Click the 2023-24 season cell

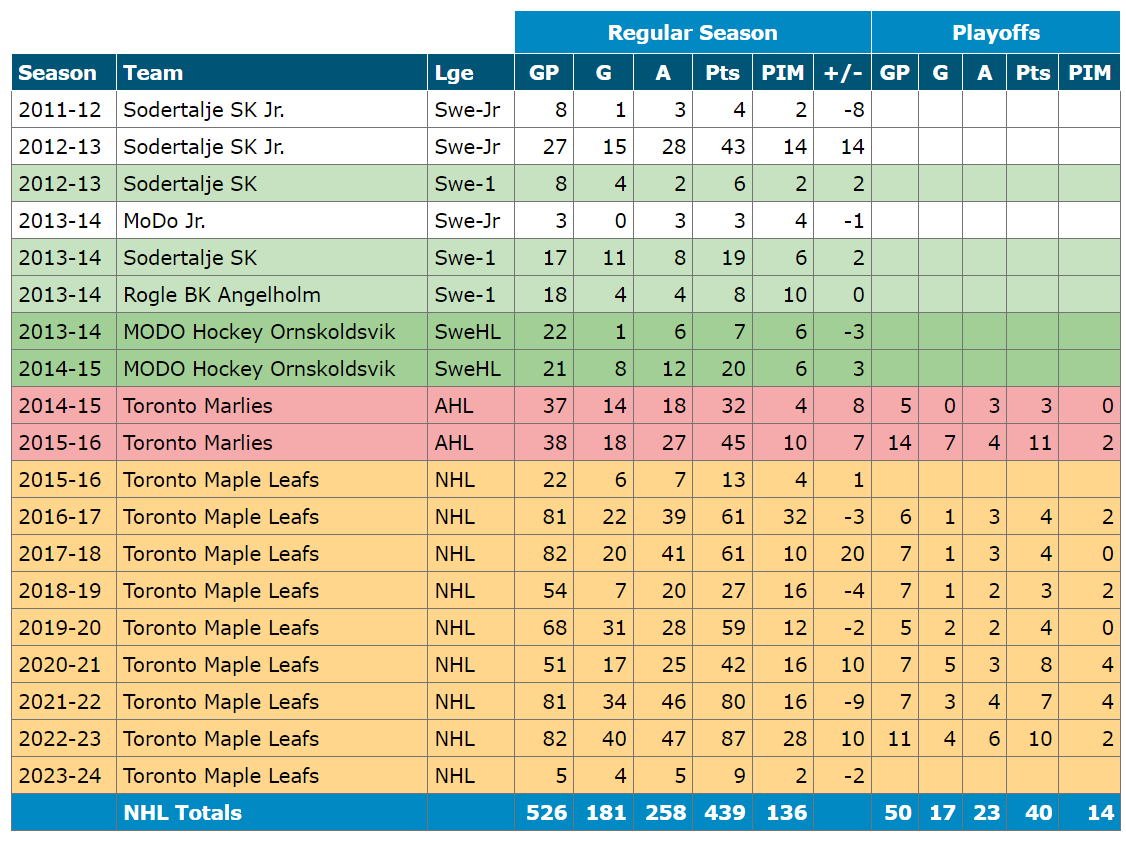[x=60, y=776]
